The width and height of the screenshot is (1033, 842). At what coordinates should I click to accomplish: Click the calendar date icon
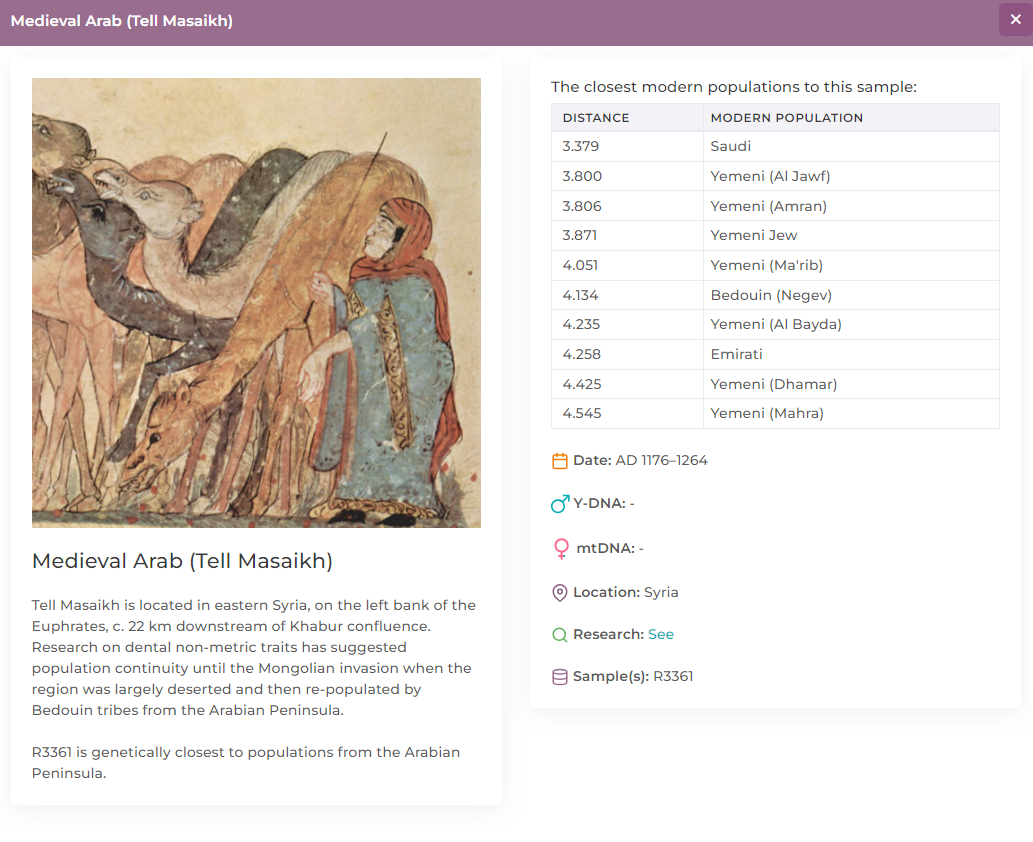[x=559, y=461]
